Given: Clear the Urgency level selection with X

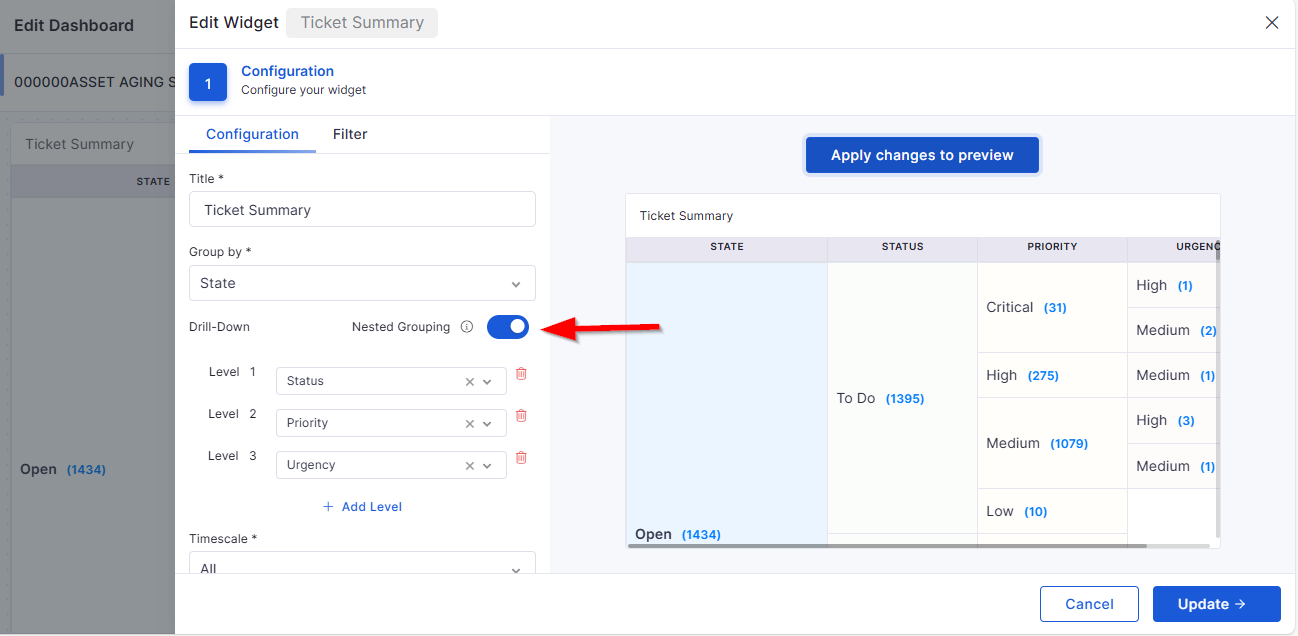Looking at the screenshot, I should click(470, 466).
